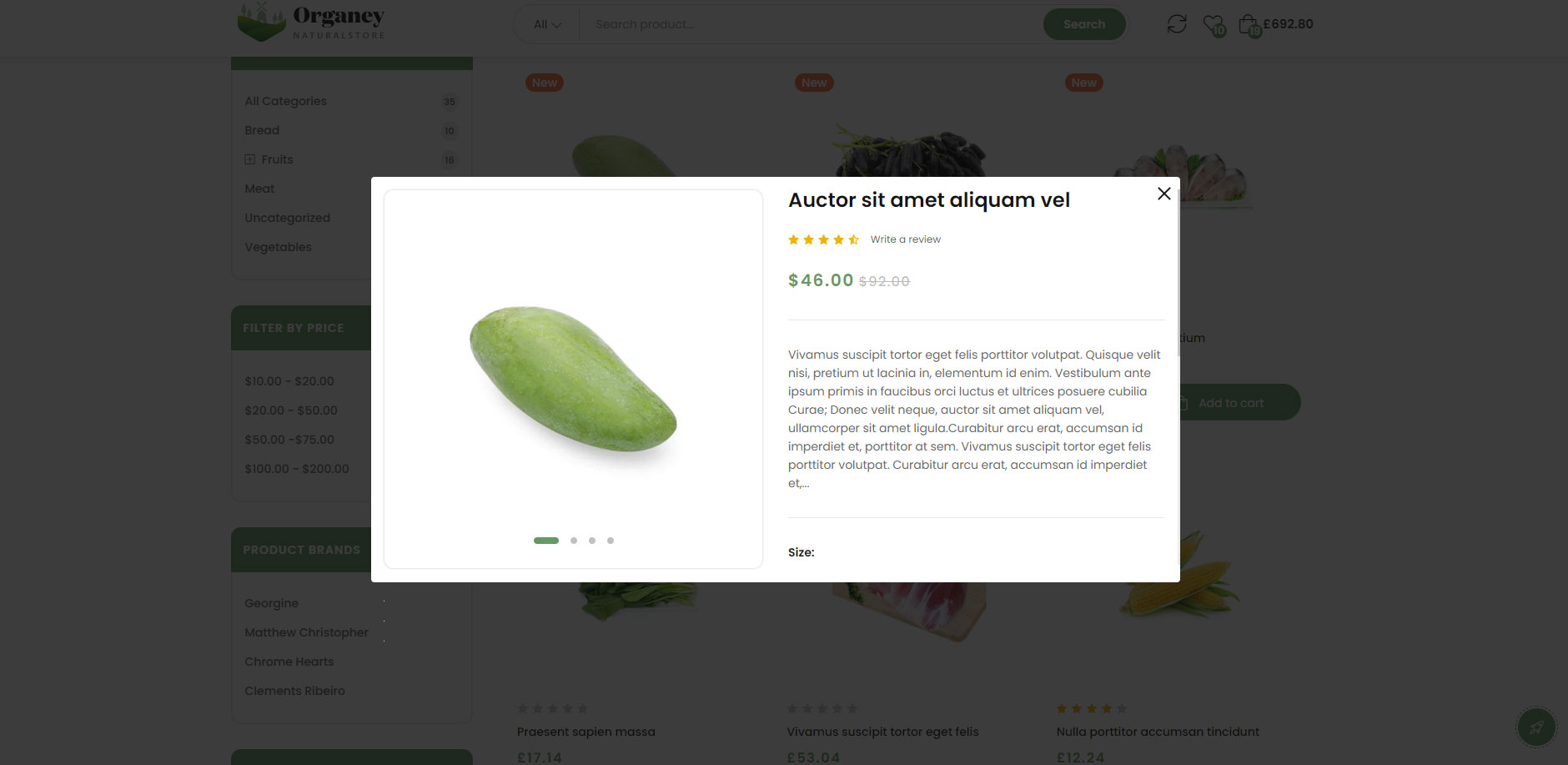Click the Write a review link
This screenshot has height=765, width=1568.
(905, 239)
